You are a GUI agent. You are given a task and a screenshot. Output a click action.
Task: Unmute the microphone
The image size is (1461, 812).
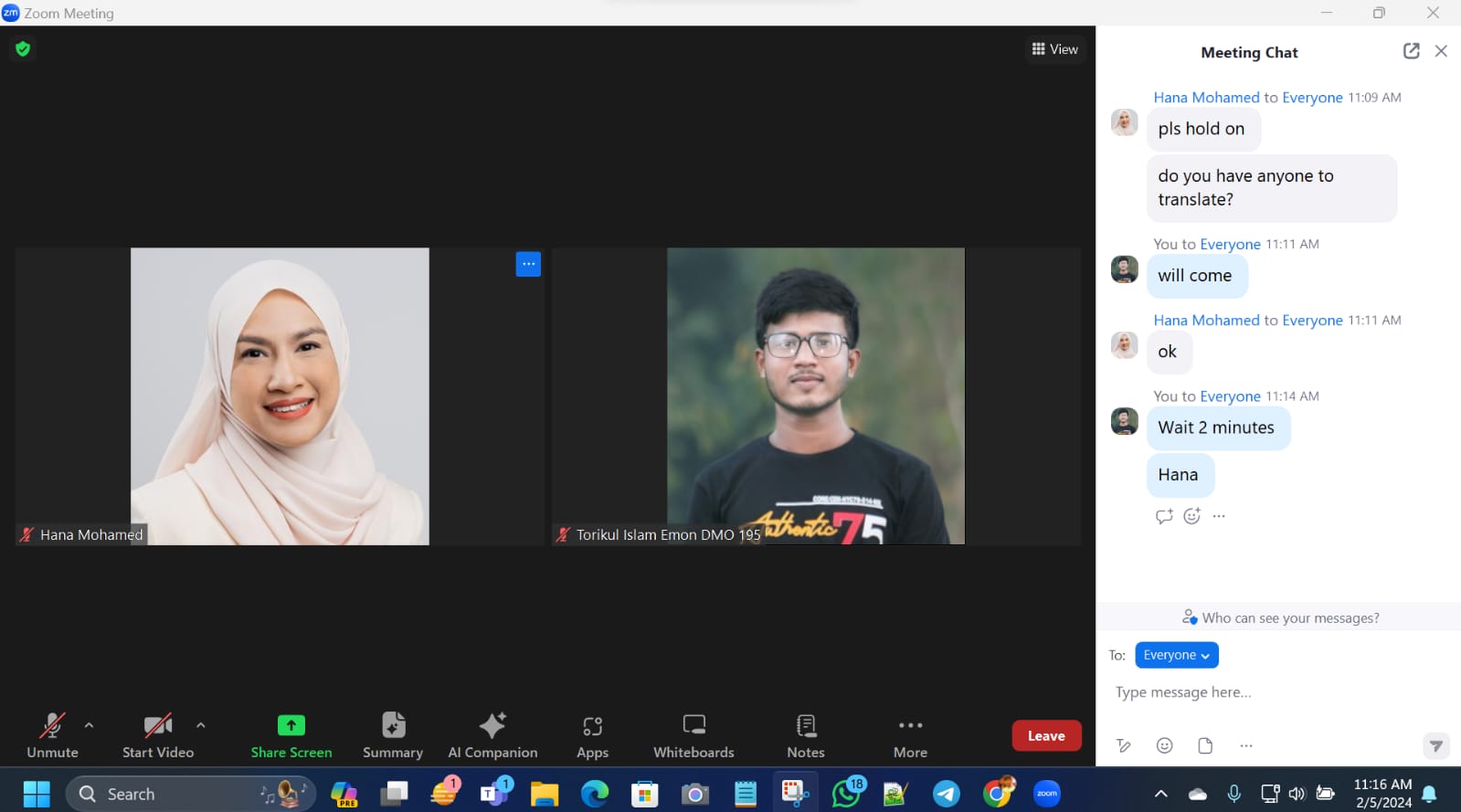pos(52,734)
